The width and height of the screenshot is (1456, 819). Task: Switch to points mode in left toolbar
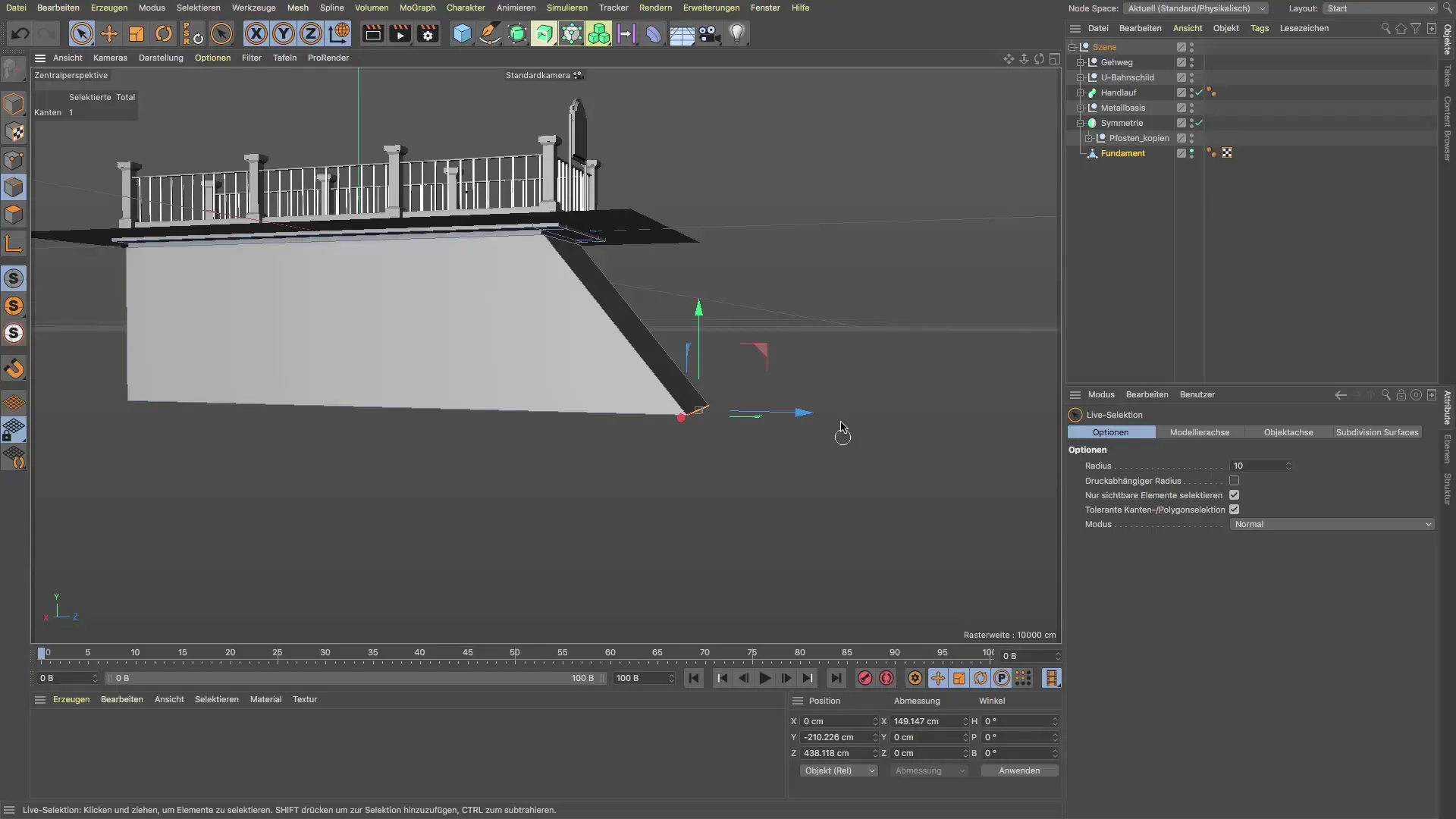14,160
